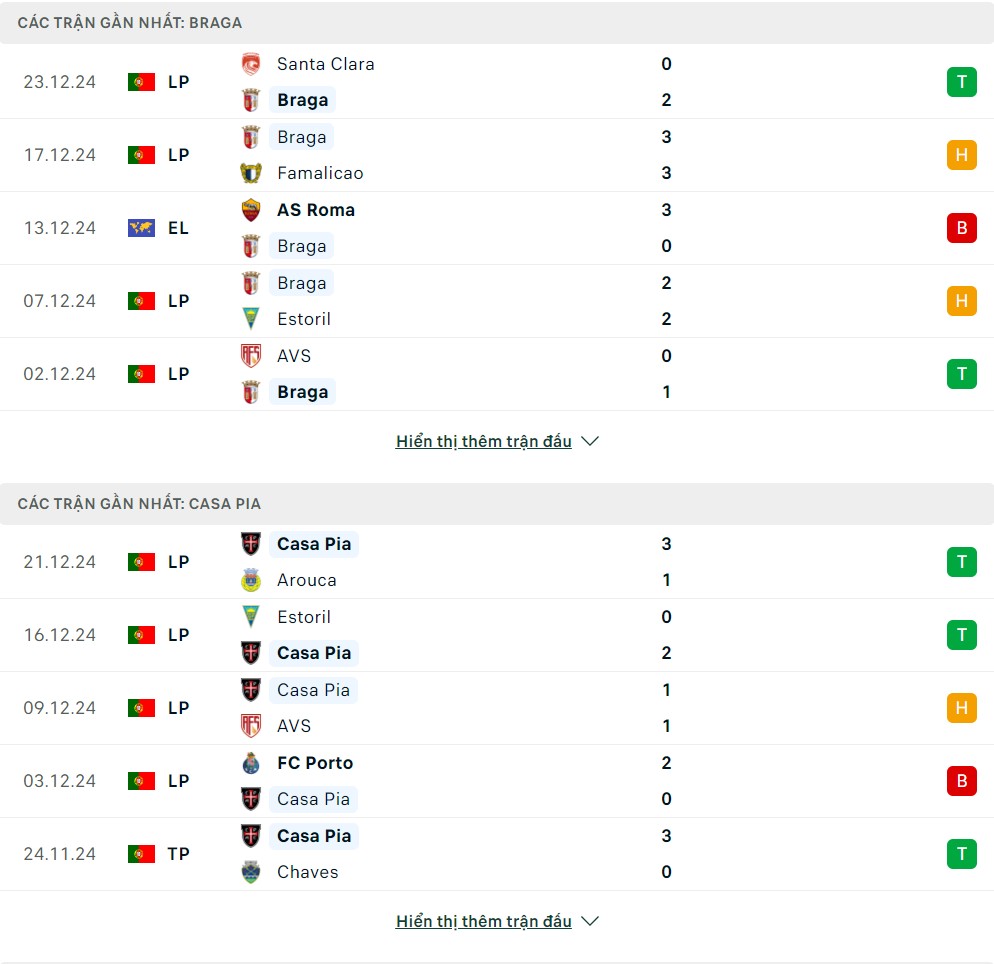The width and height of the screenshot is (994, 964).
Task: Click the FC Porto club crest
Action: click(x=251, y=763)
